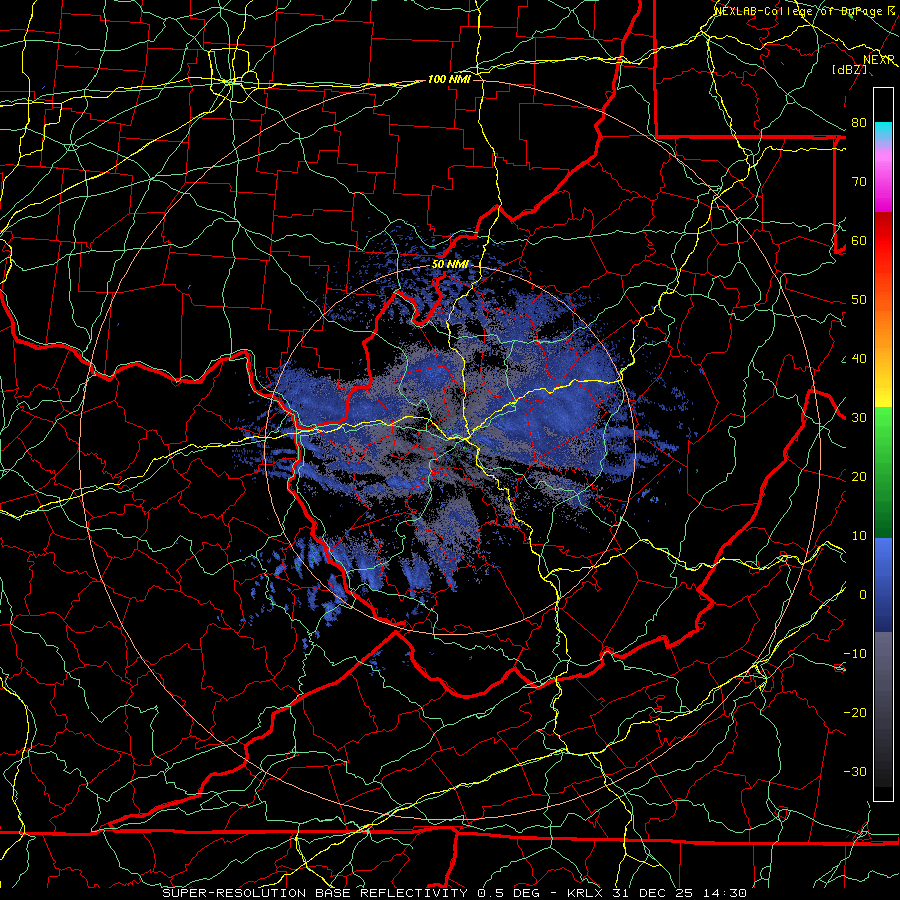Click the "[dBZ]" unit label above the scale

click(x=849, y=69)
